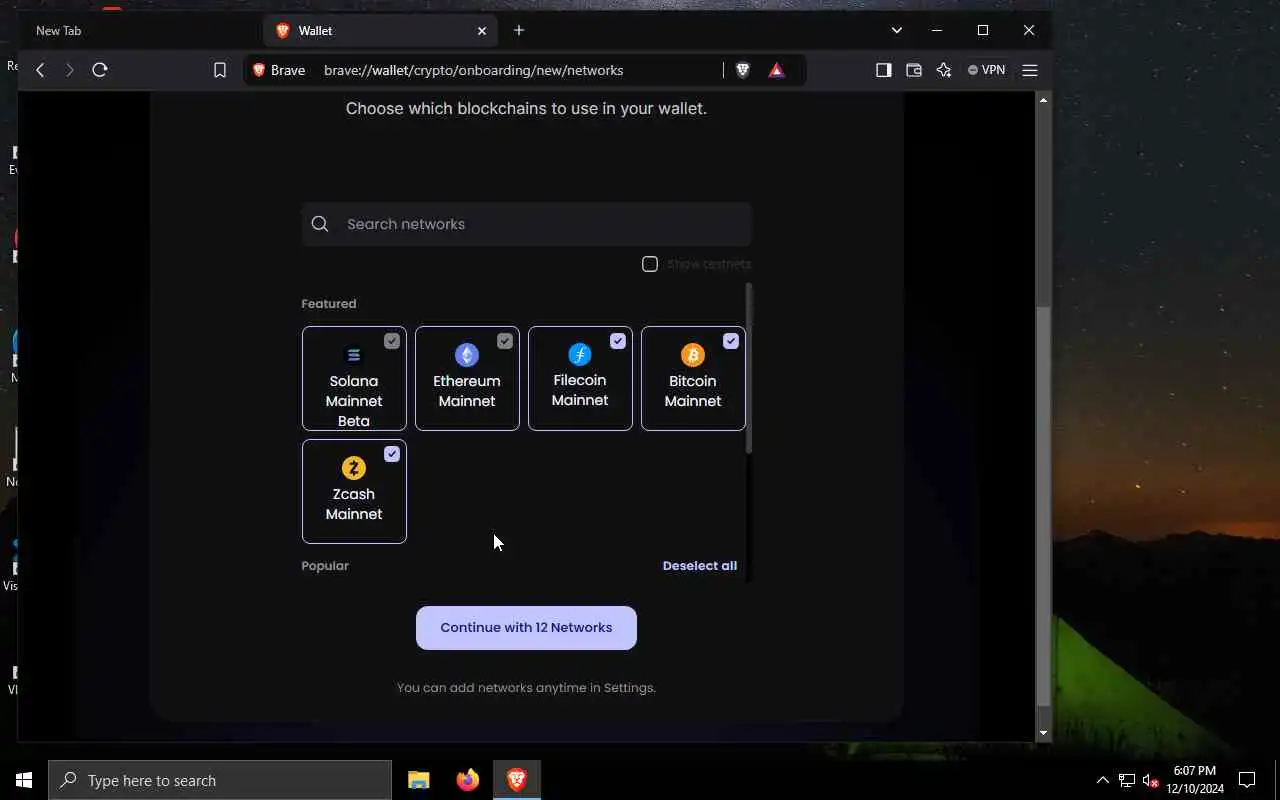Open File Explorer from taskbar
Viewport: 1280px width, 800px height.
[419, 780]
